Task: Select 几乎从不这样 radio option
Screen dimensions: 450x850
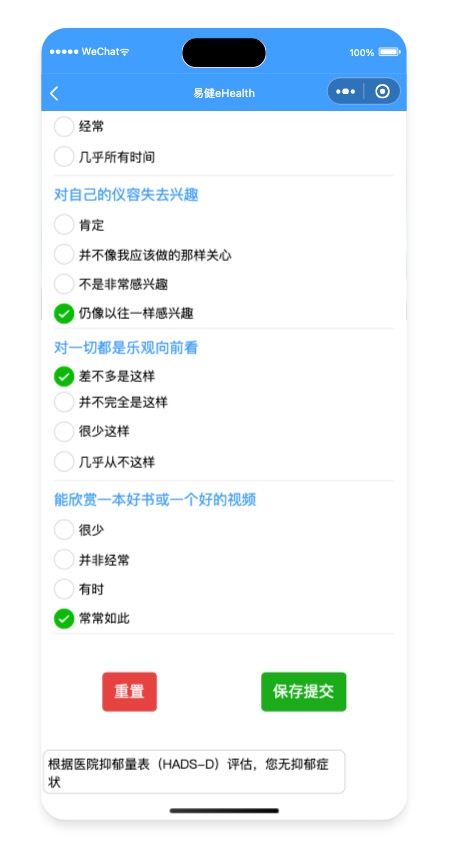Action: tap(105, 462)
